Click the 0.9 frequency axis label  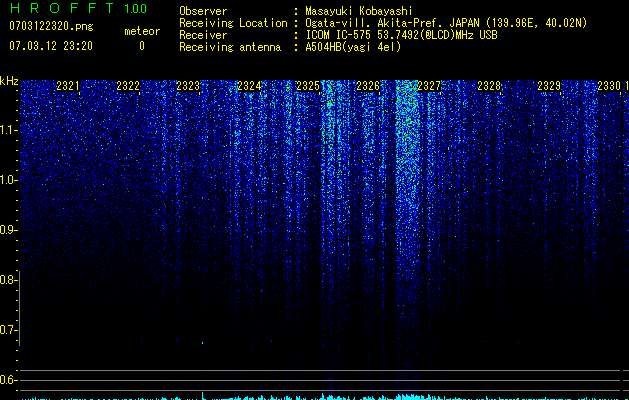(x=8, y=230)
